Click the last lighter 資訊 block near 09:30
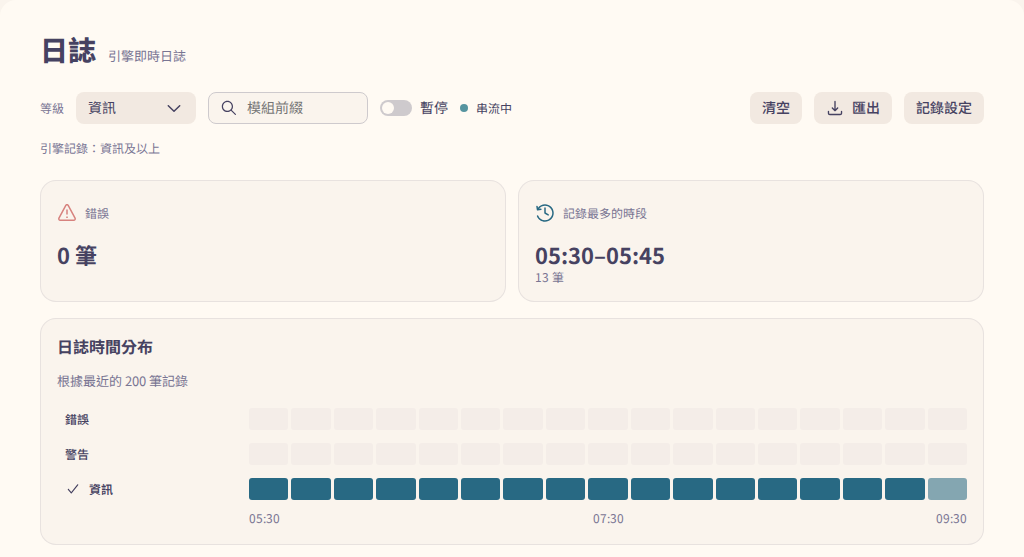 (x=947, y=489)
